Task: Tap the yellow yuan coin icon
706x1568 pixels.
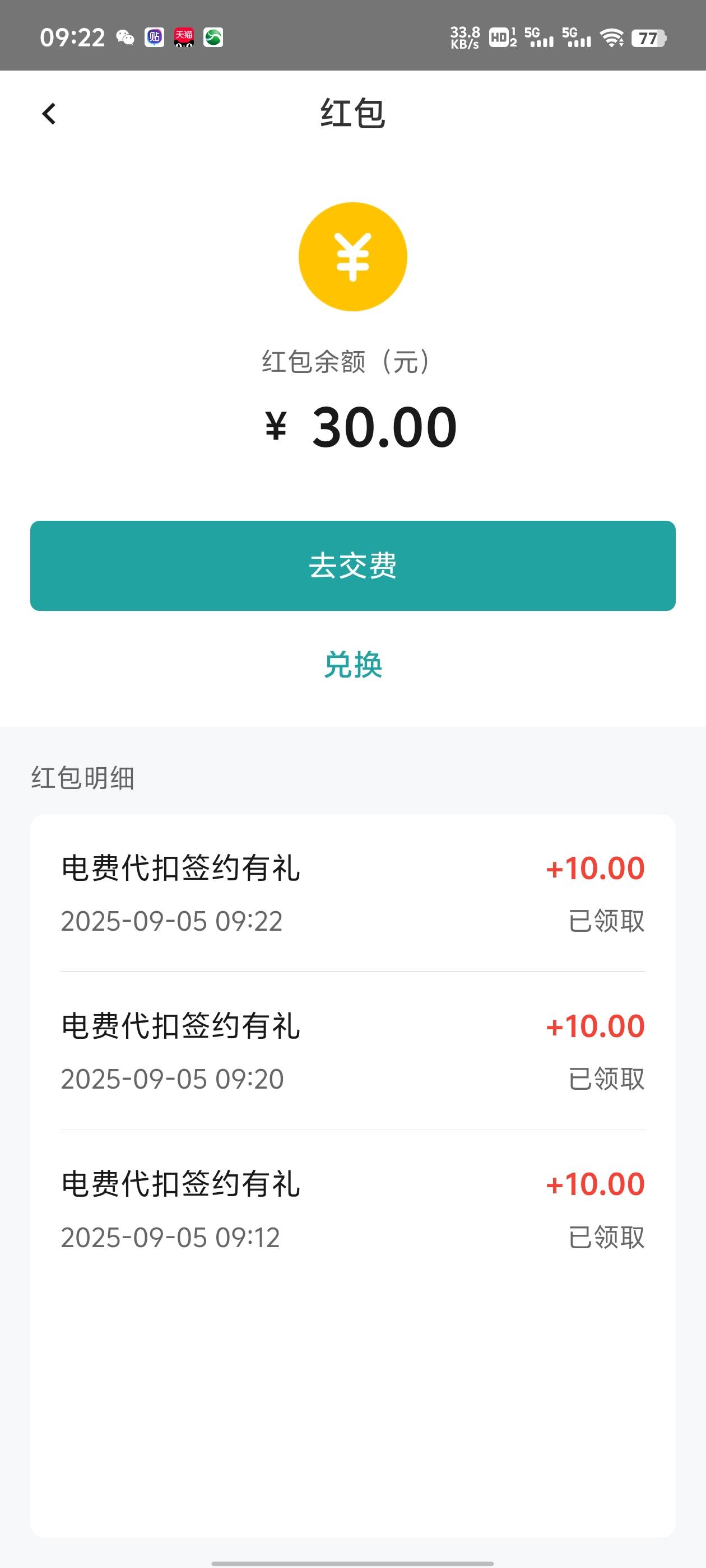Action: click(352, 257)
